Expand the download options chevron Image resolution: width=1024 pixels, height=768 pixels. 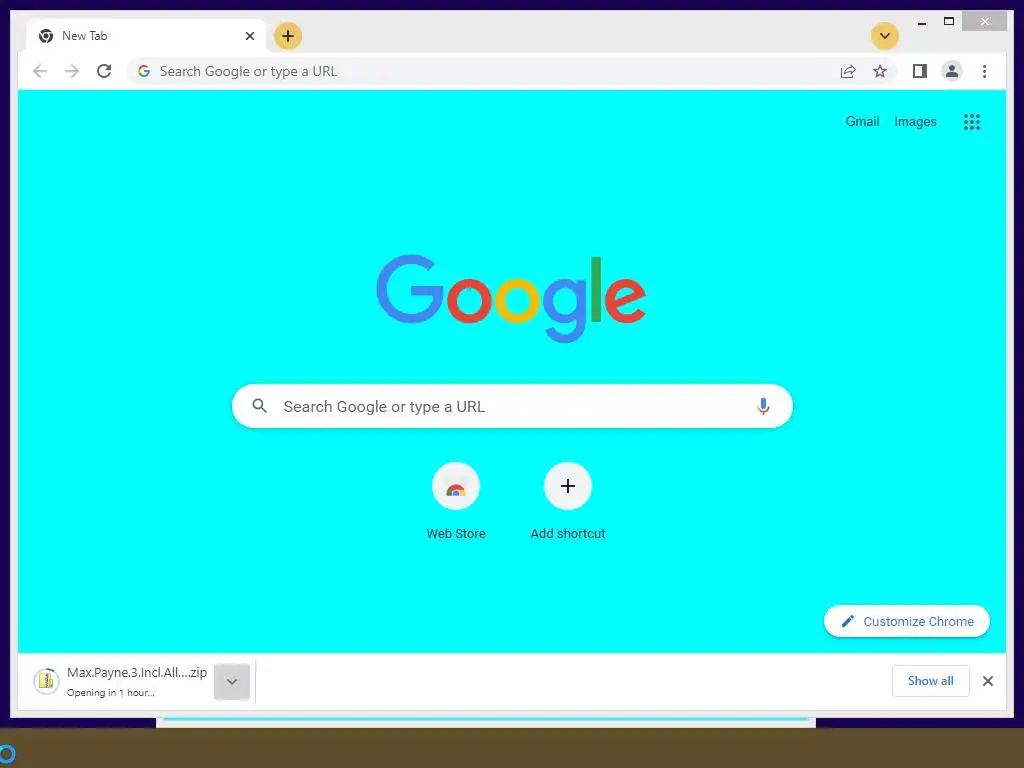[x=232, y=682]
